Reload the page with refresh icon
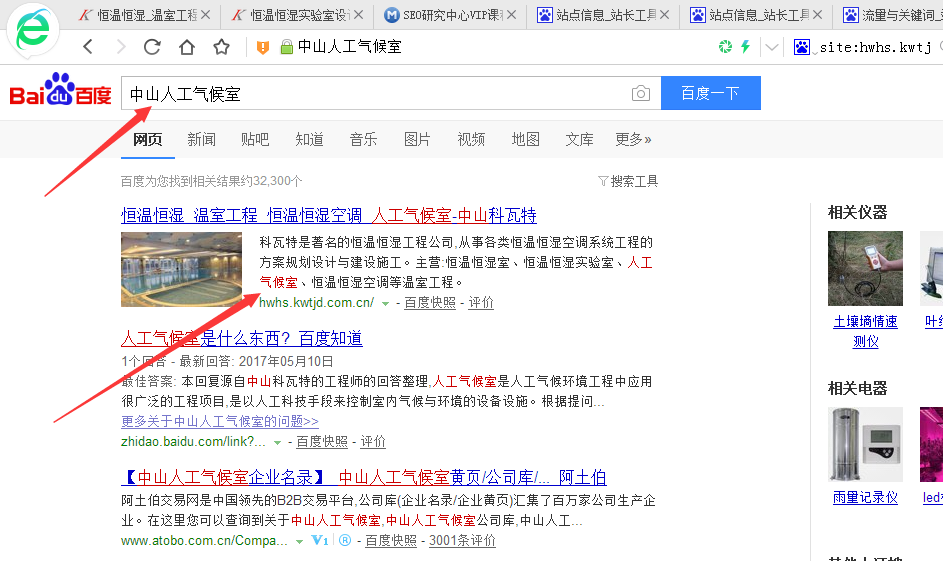The height and width of the screenshot is (561, 943). click(152, 47)
